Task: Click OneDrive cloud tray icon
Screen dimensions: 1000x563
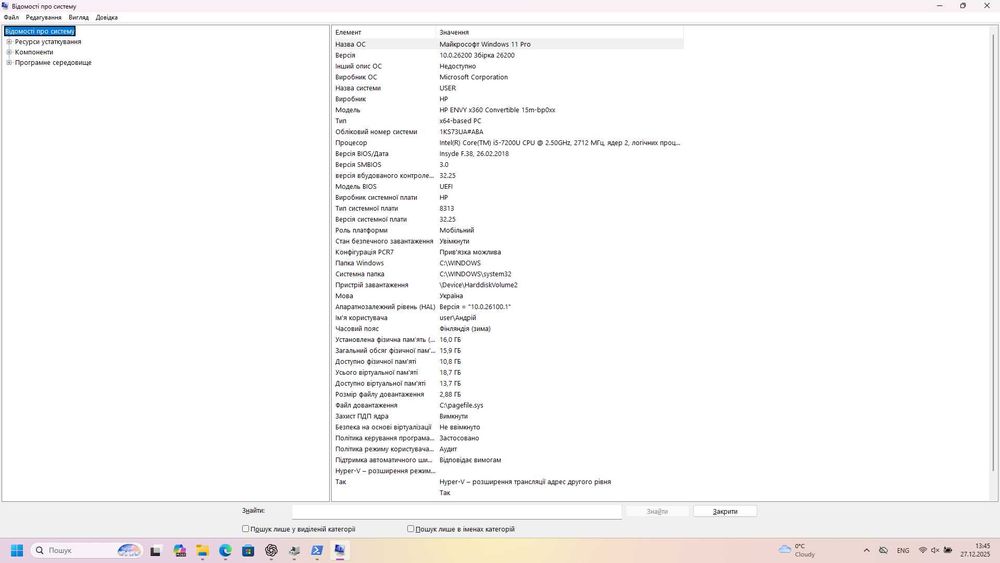Action: (x=883, y=550)
